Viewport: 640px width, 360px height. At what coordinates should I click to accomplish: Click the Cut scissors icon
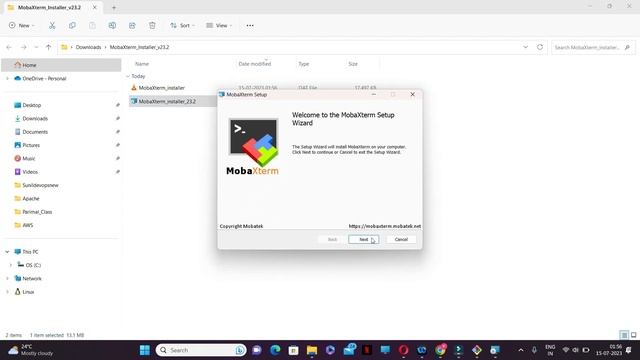click(52, 25)
